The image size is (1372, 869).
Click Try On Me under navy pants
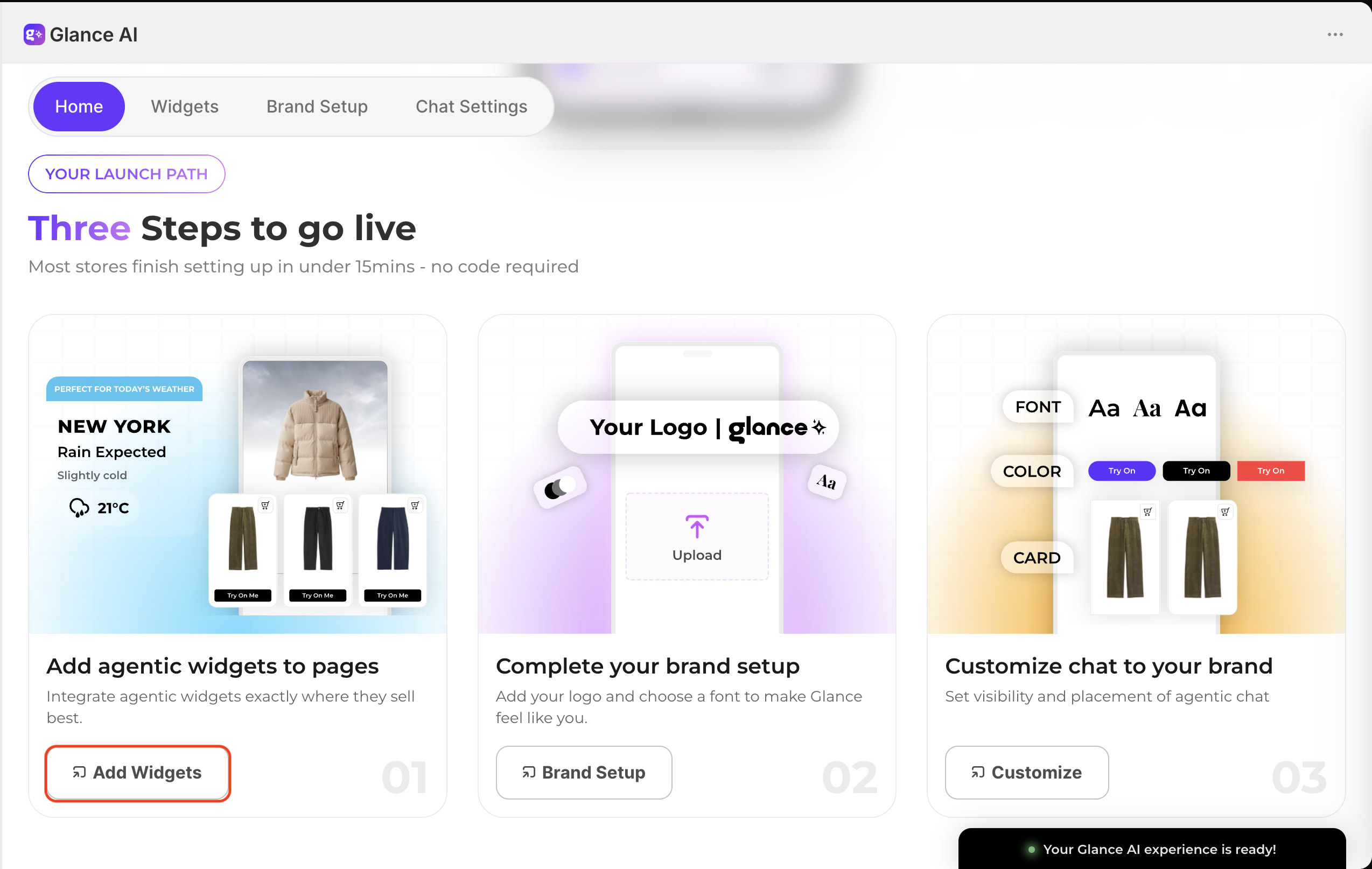point(393,595)
